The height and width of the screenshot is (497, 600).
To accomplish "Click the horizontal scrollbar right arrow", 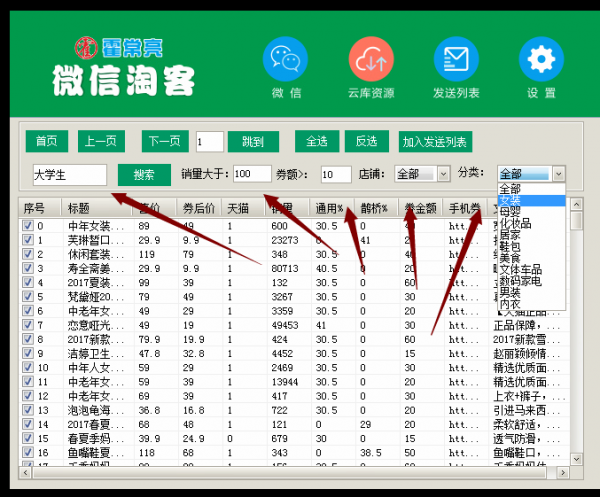I will coord(563,473).
